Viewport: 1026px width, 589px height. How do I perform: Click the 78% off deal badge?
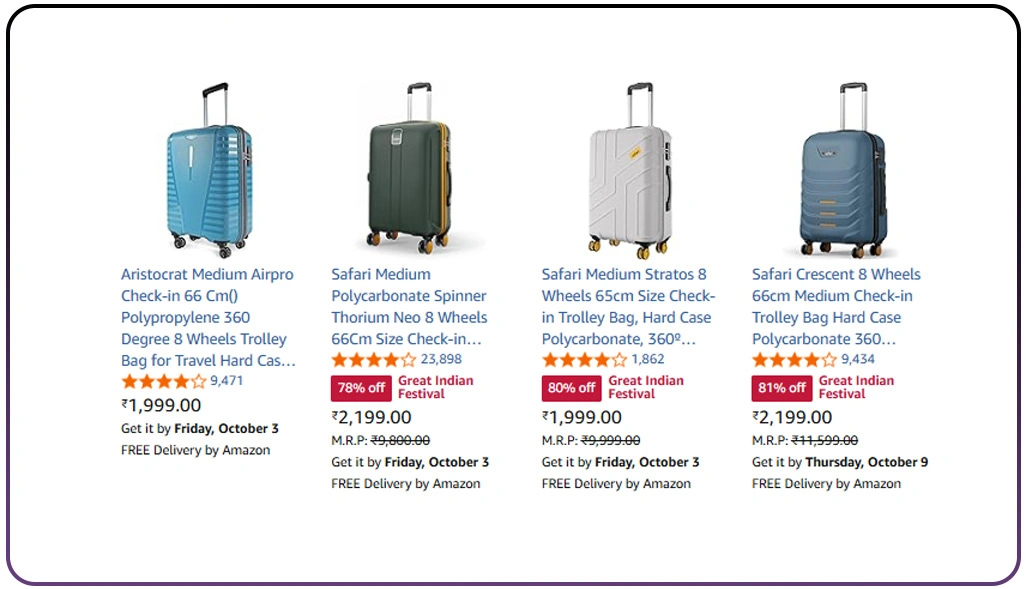tap(361, 388)
